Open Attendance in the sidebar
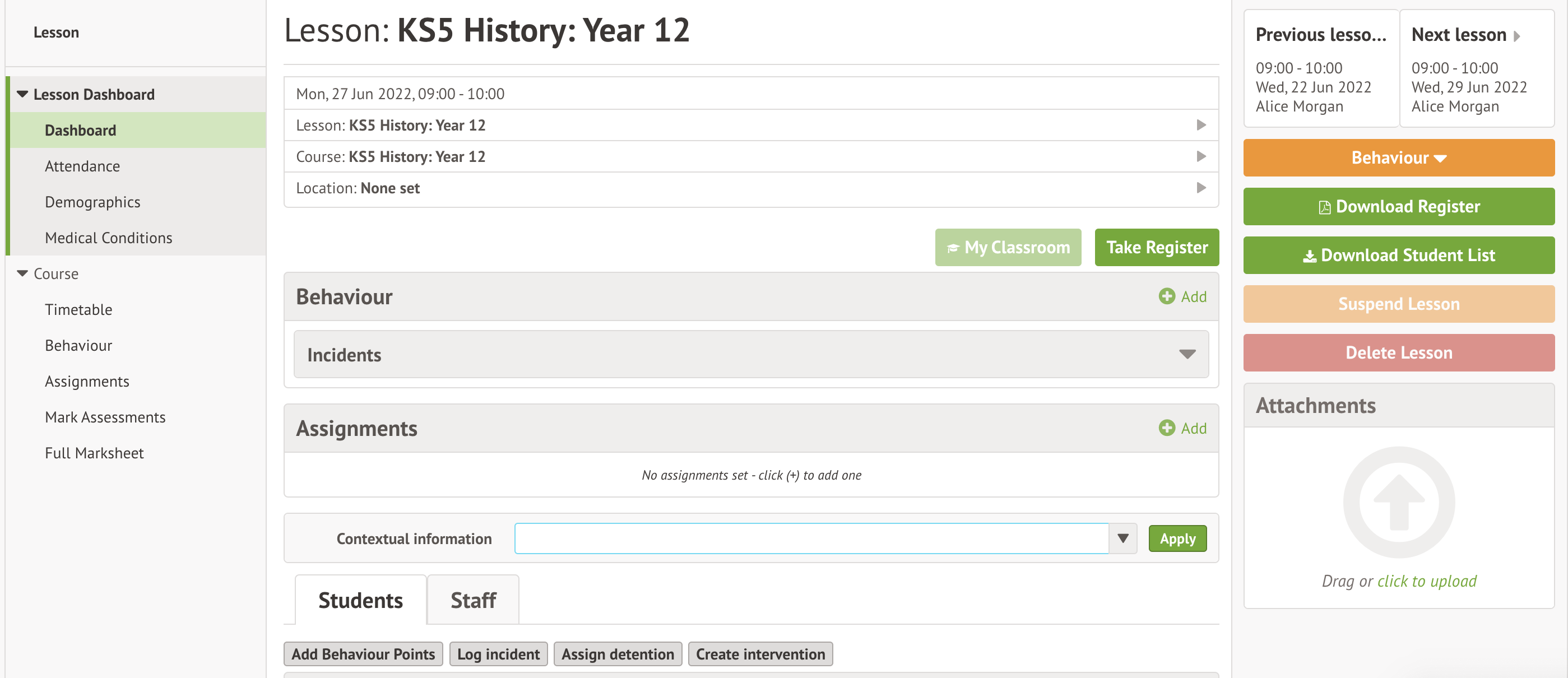Screen dimensions: 1568x678 pyautogui.click(x=82, y=166)
